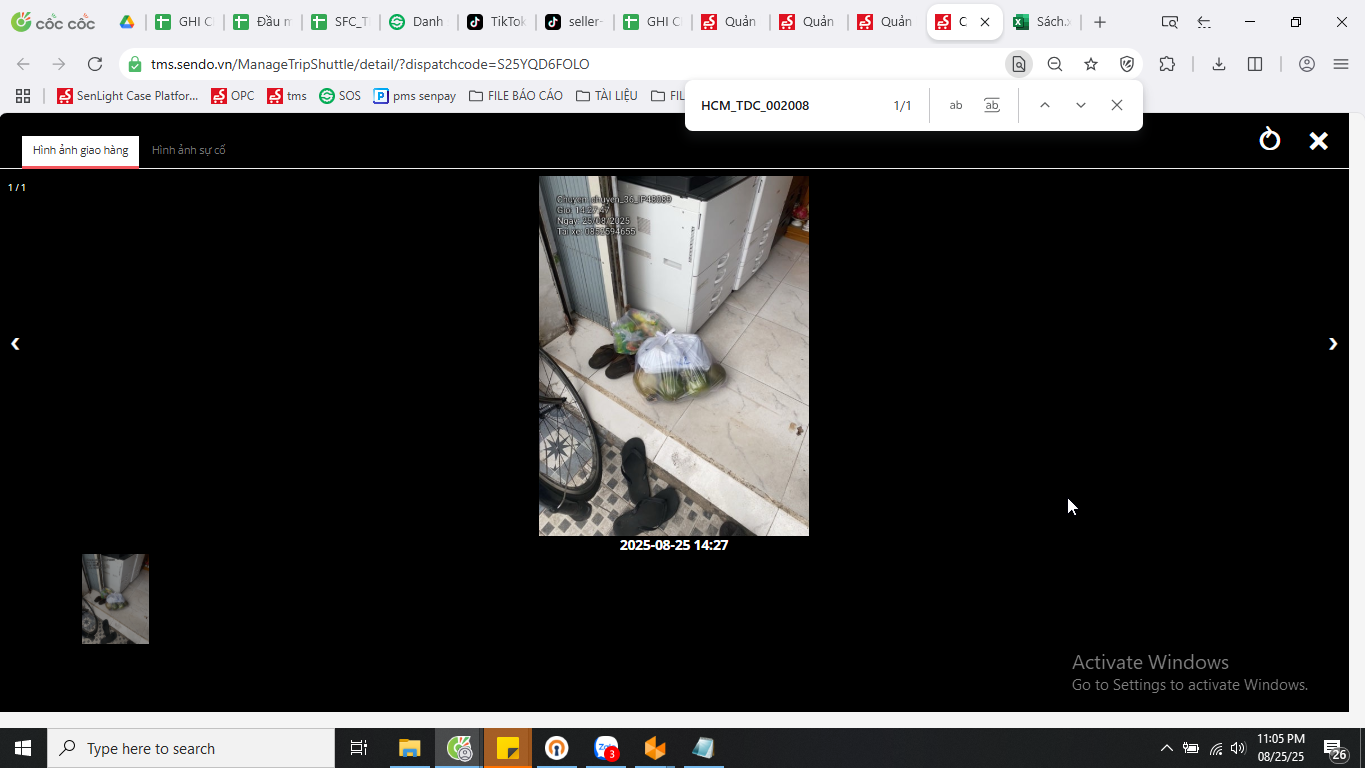Image resolution: width=1365 pixels, height=768 pixels.
Task: Switch to Hình ảnh giao hàng tab
Action: click(x=80, y=150)
